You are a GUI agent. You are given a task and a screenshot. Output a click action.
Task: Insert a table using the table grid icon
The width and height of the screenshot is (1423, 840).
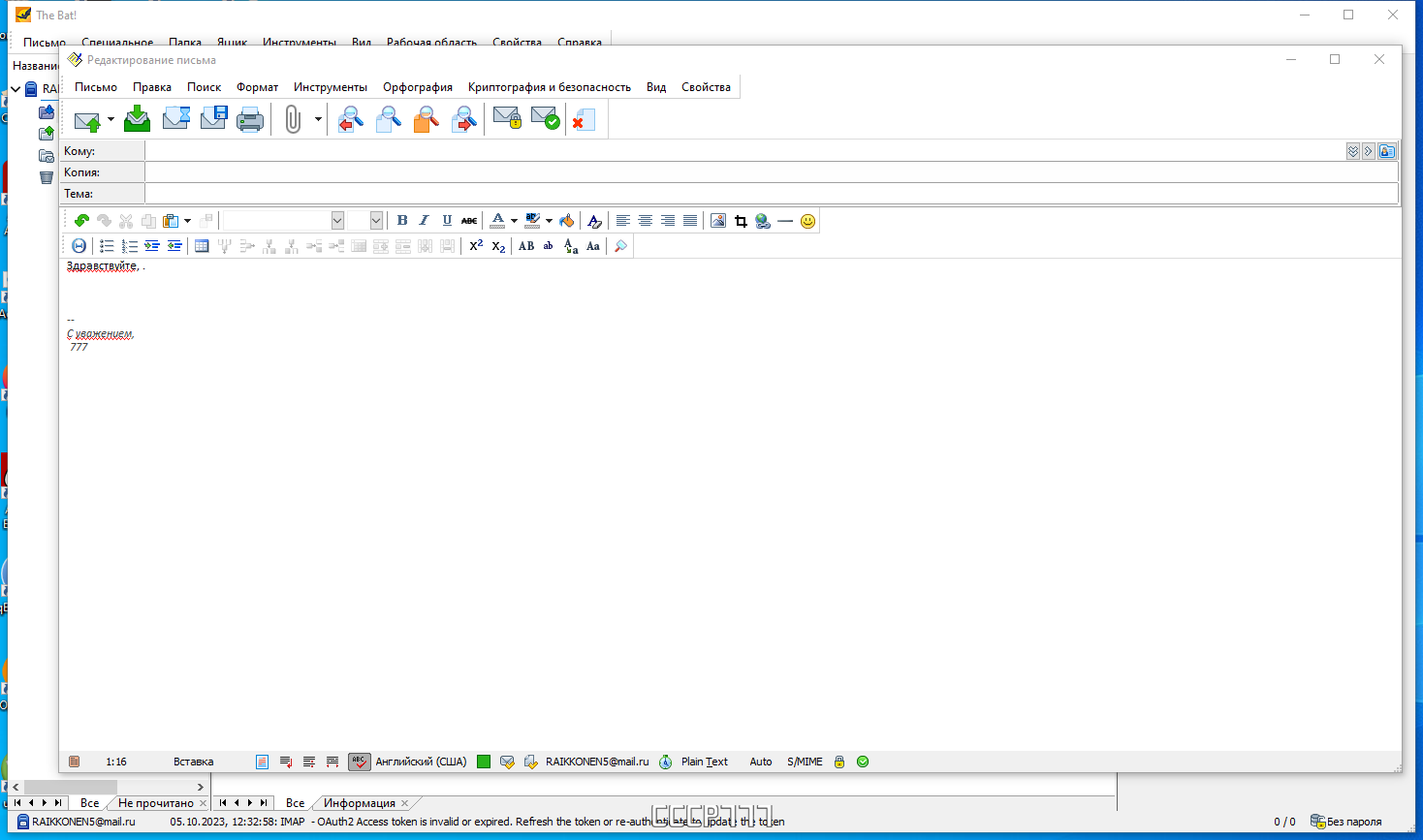pyautogui.click(x=202, y=246)
